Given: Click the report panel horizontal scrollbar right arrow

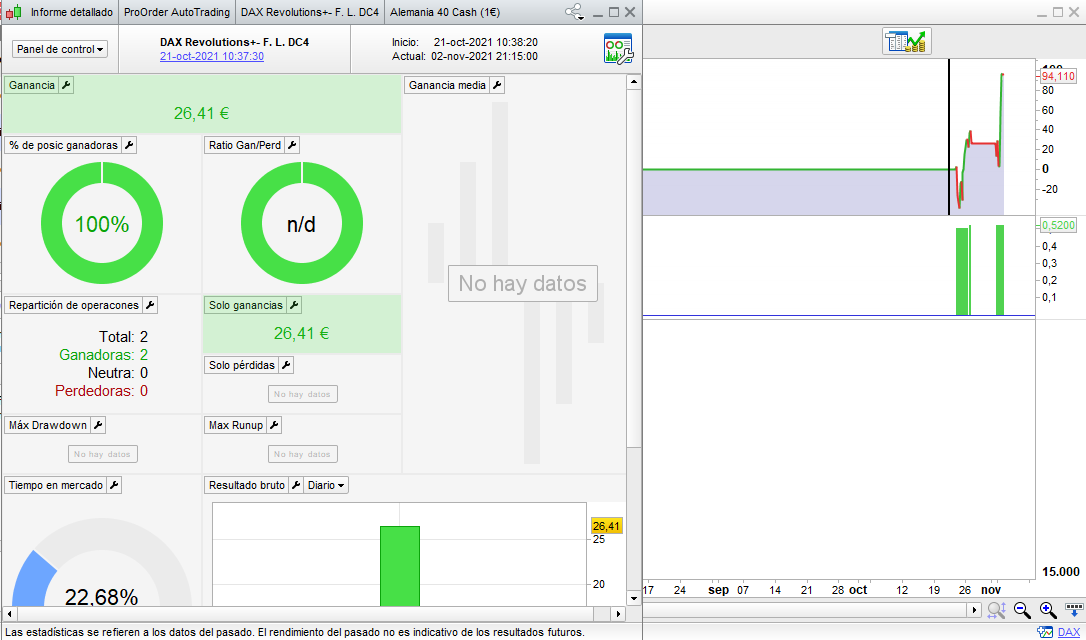Looking at the screenshot, I should click(x=619, y=614).
